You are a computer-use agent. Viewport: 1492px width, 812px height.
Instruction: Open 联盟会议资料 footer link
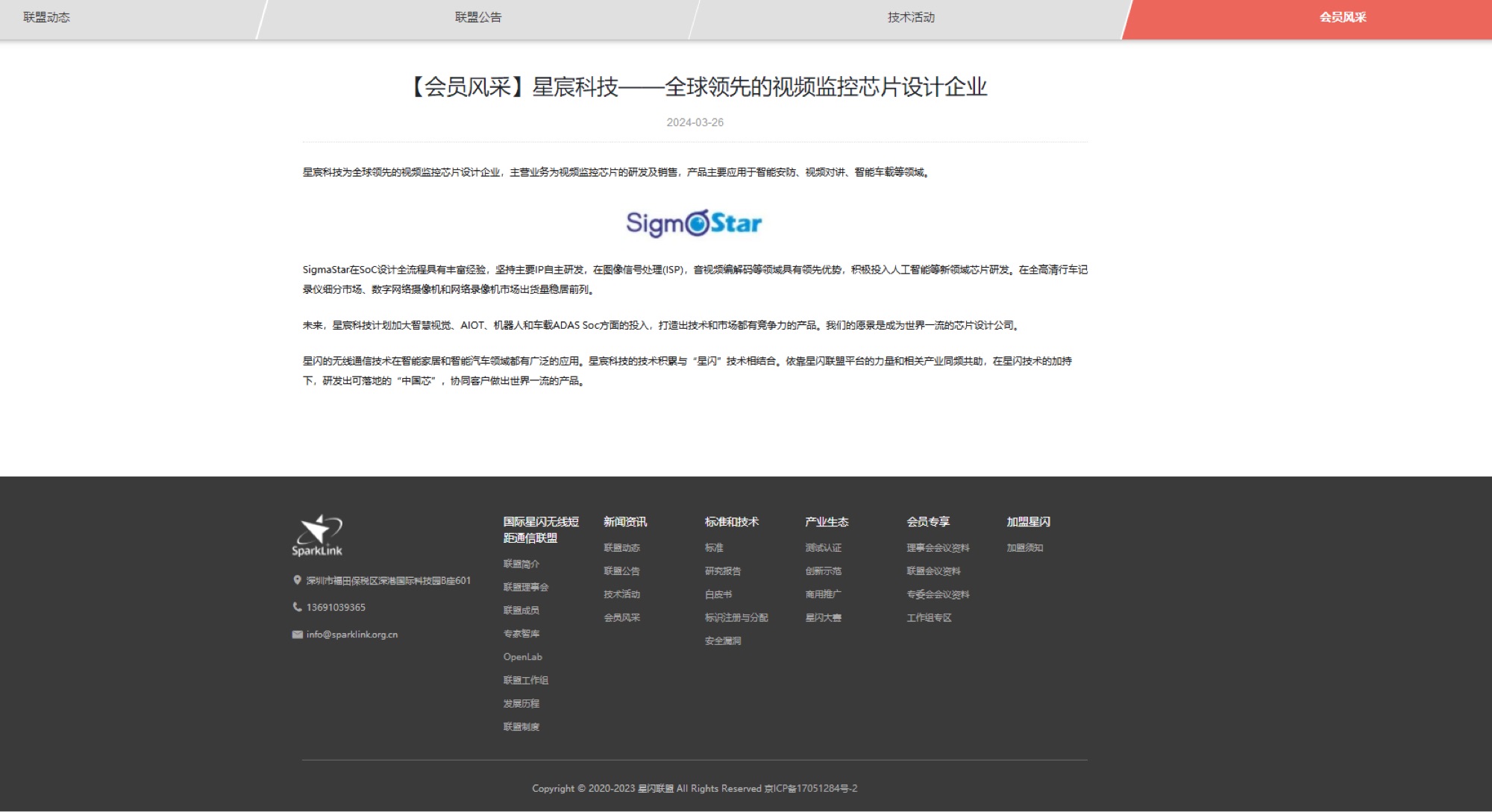click(x=933, y=570)
